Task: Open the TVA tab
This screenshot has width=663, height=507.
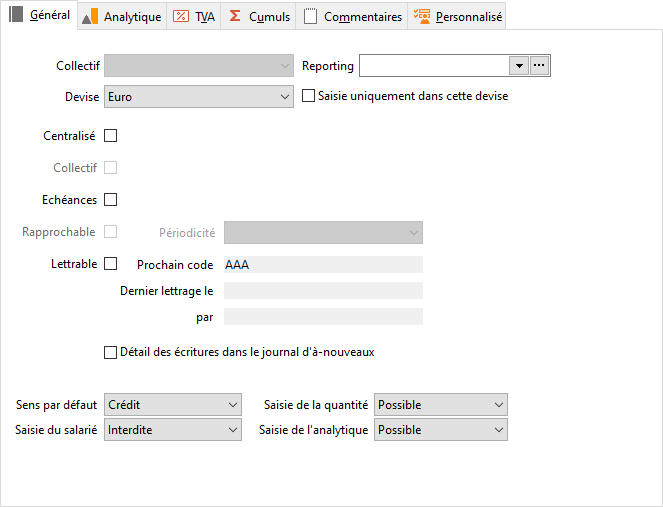Action: (x=194, y=16)
